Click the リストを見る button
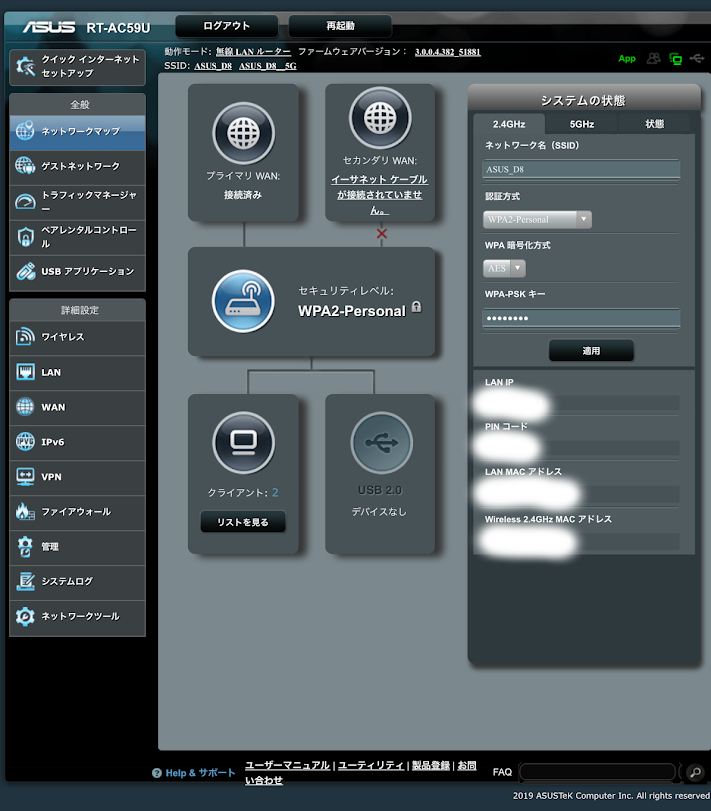The image size is (711, 811). tap(243, 522)
